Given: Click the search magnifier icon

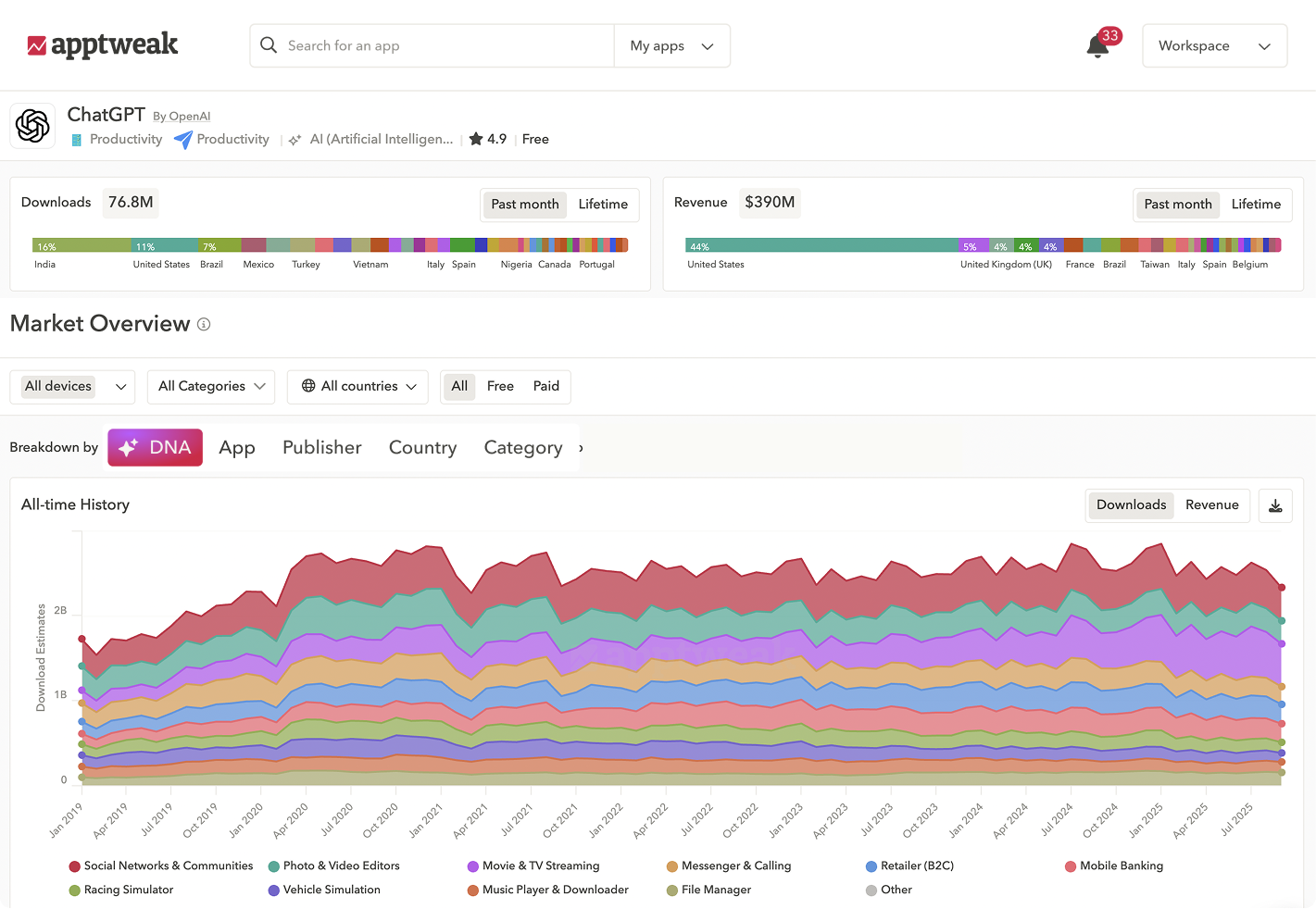Looking at the screenshot, I should 269,45.
